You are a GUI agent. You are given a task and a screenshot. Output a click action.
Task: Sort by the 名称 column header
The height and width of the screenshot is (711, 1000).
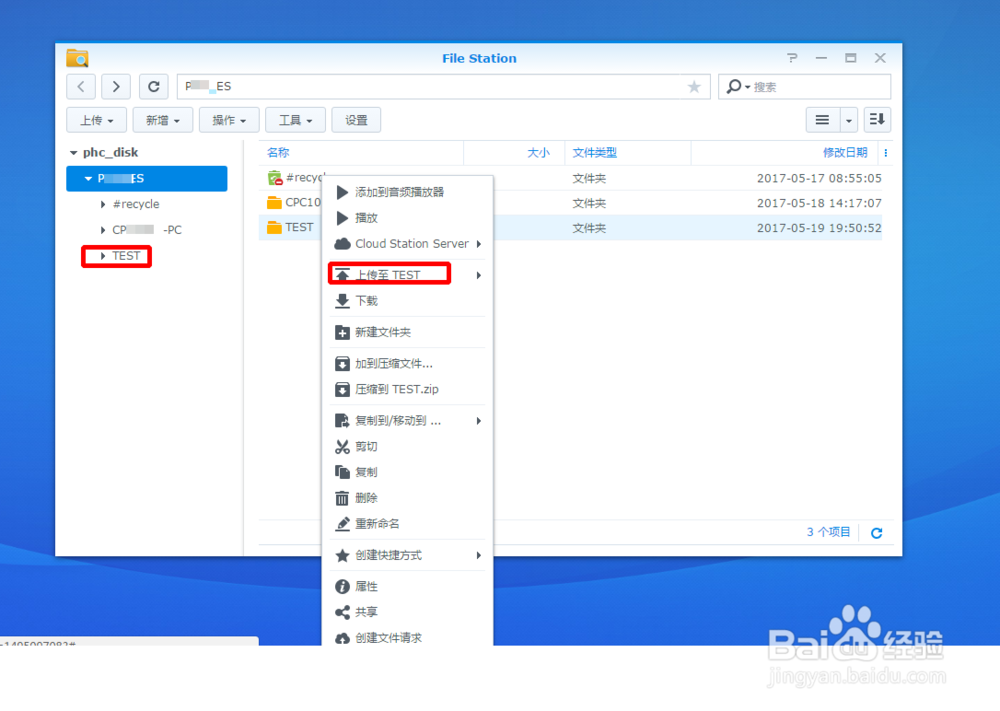point(278,152)
